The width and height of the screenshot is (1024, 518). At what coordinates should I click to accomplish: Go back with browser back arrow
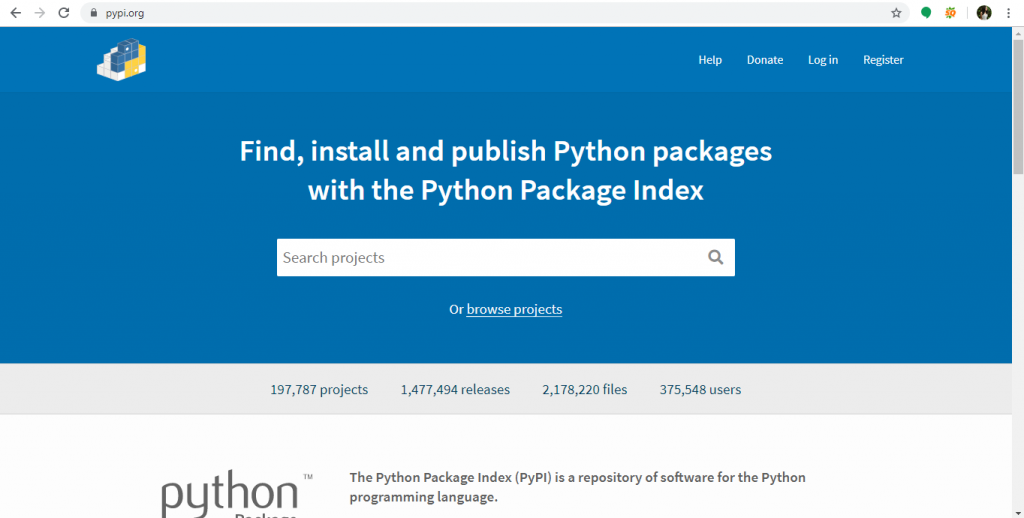pyautogui.click(x=16, y=12)
